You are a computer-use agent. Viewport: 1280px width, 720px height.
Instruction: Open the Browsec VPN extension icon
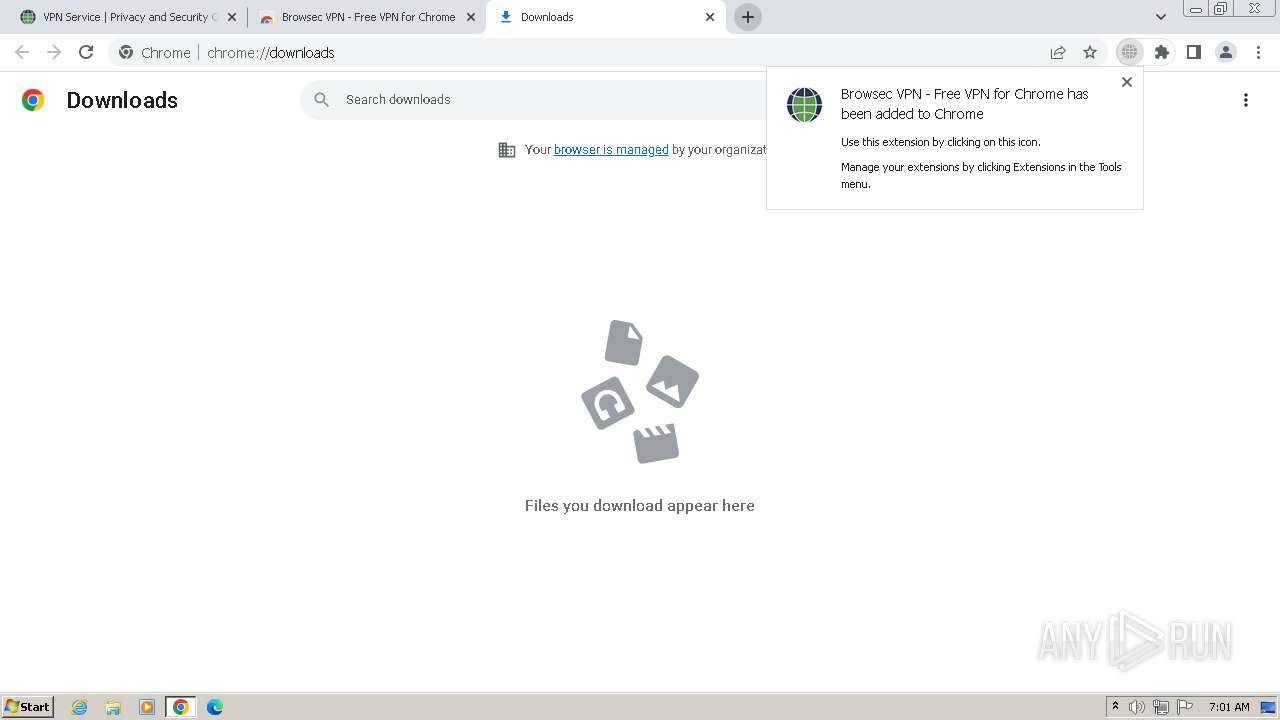(x=1129, y=52)
